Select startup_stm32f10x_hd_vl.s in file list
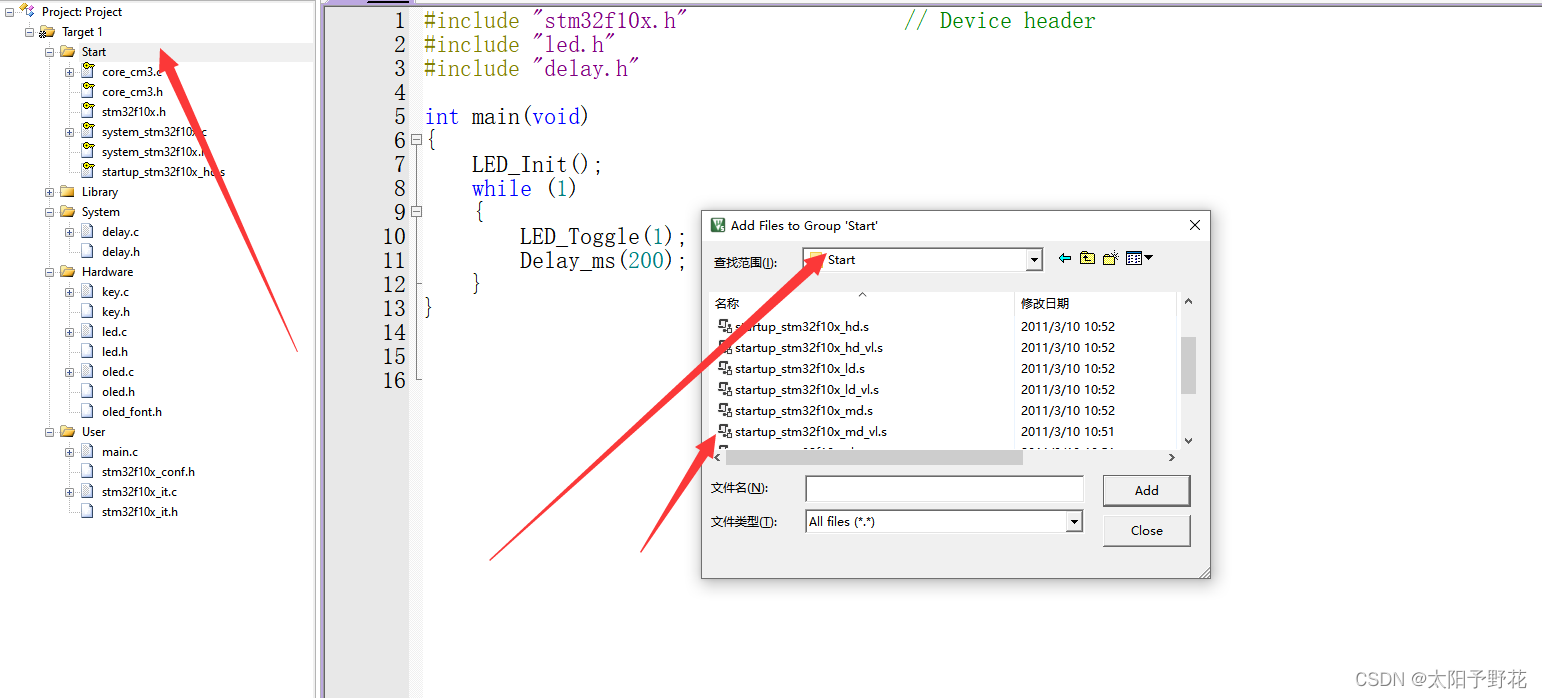1542x698 pixels. coord(809,347)
